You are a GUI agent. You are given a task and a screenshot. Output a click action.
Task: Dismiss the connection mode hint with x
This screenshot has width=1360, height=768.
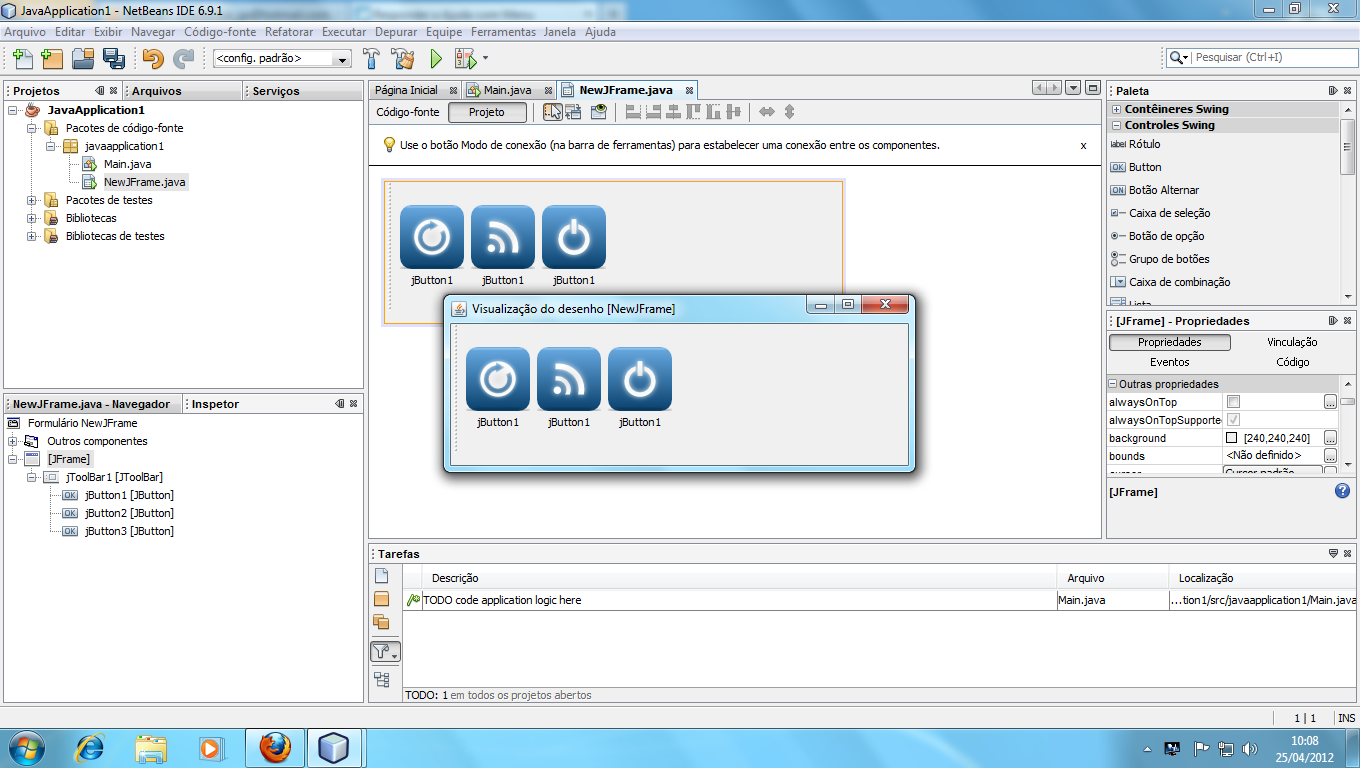(x=1083, y=145)
